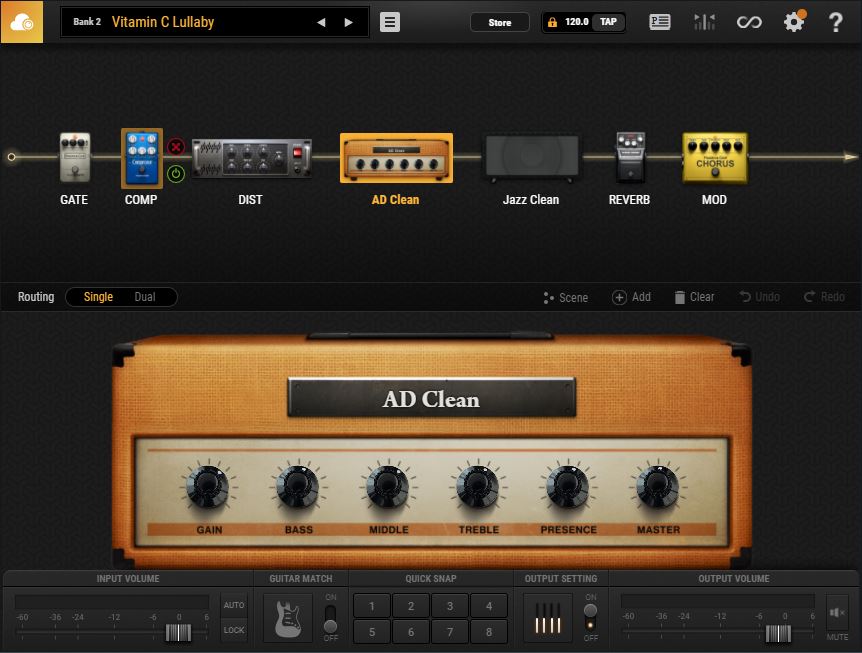Remove the COMP pedal with red X
Image resolution: width=862 pixels, height=653 pixels.
click(176, 147)
